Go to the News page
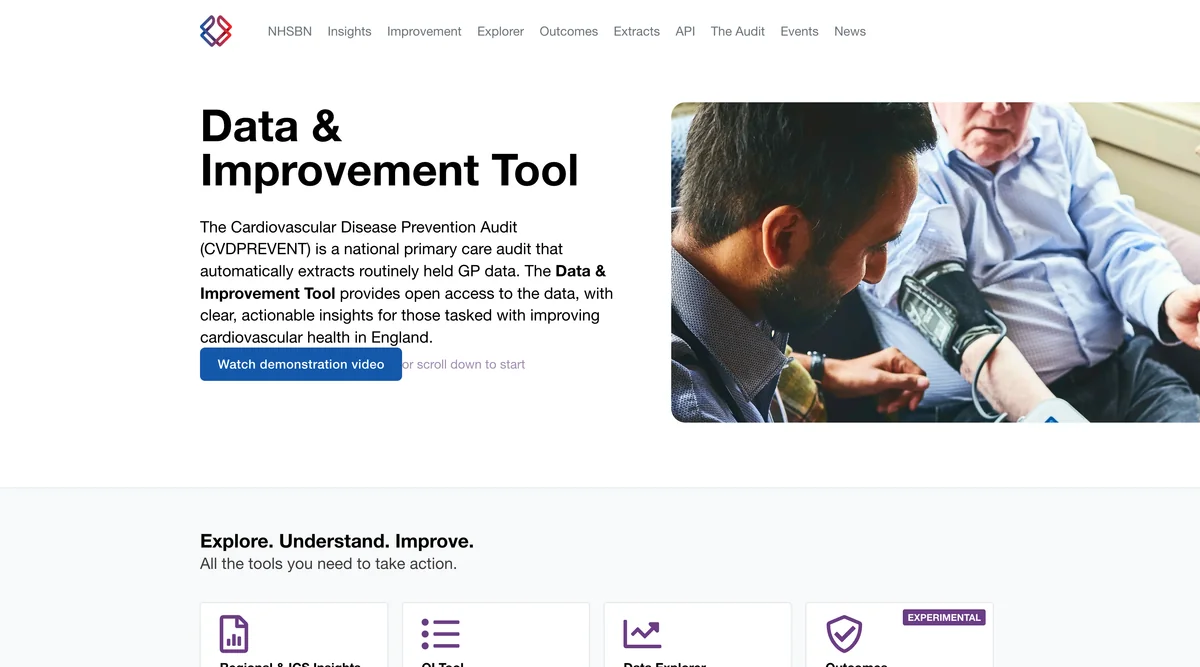Image resolution: width=1200 pixels, height=667 pixels. pyautogui.click(x=850, y=31)
